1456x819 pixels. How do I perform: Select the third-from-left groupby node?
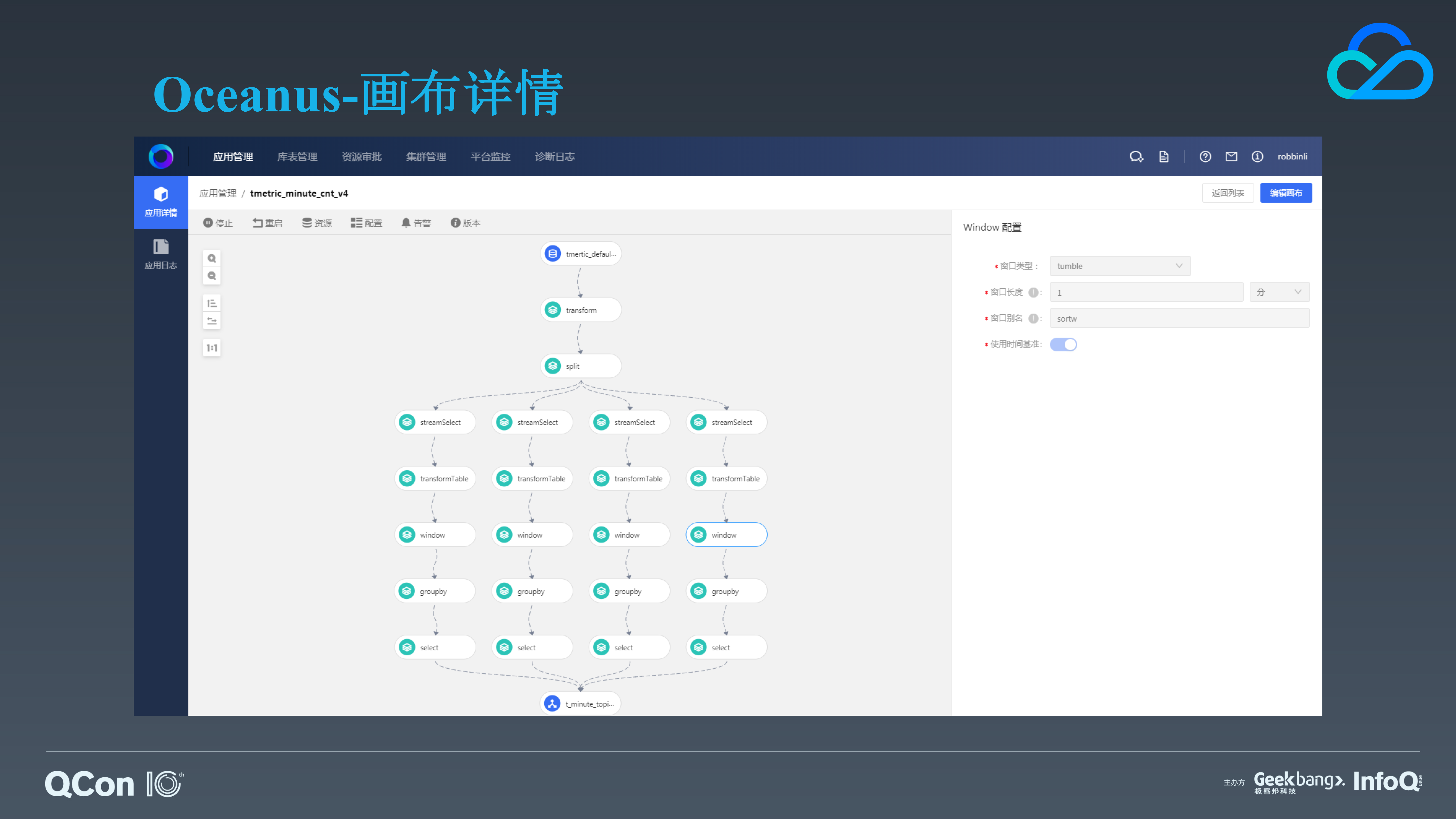pos(630,591)
